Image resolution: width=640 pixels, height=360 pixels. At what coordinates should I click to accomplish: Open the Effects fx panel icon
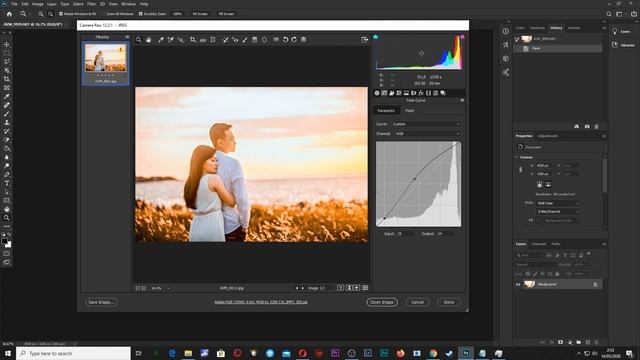click(x=421, y=93)
